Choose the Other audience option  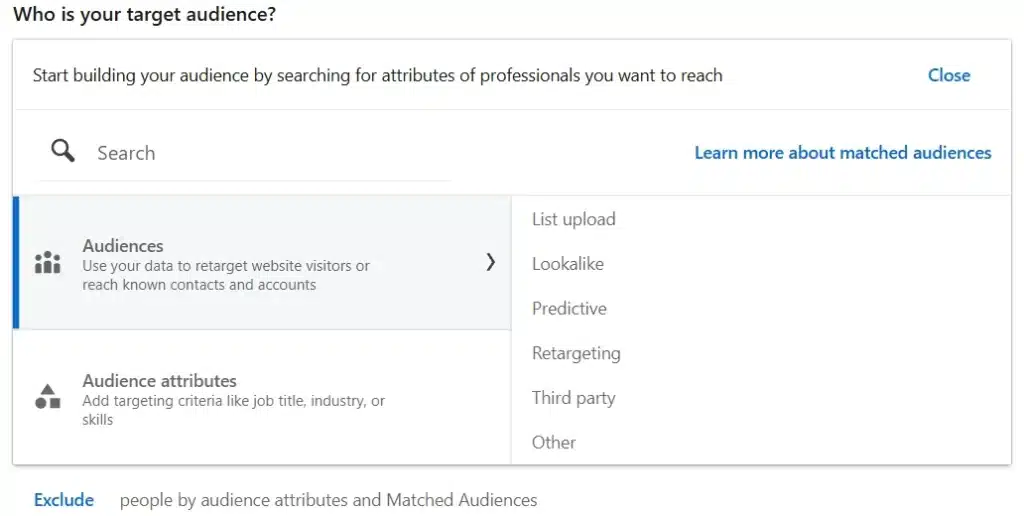554,442
